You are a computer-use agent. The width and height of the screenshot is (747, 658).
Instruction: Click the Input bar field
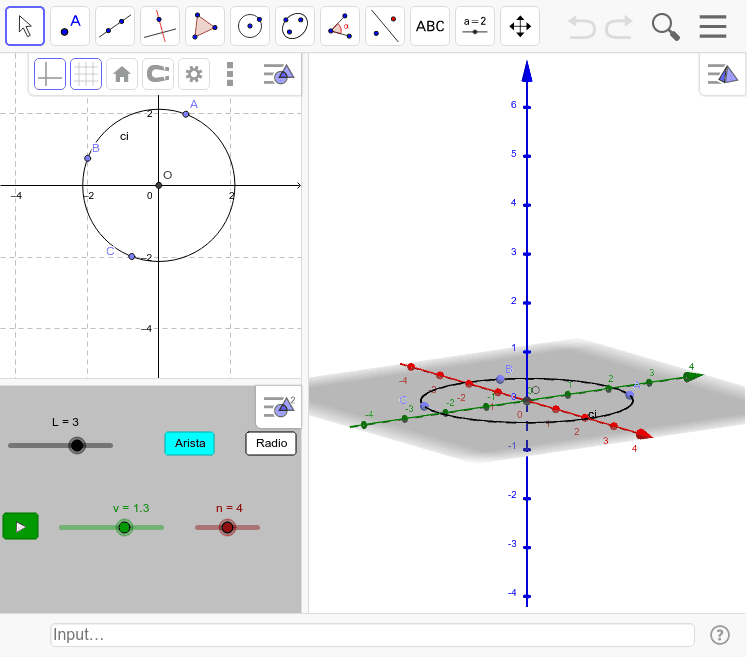point(372,635)
